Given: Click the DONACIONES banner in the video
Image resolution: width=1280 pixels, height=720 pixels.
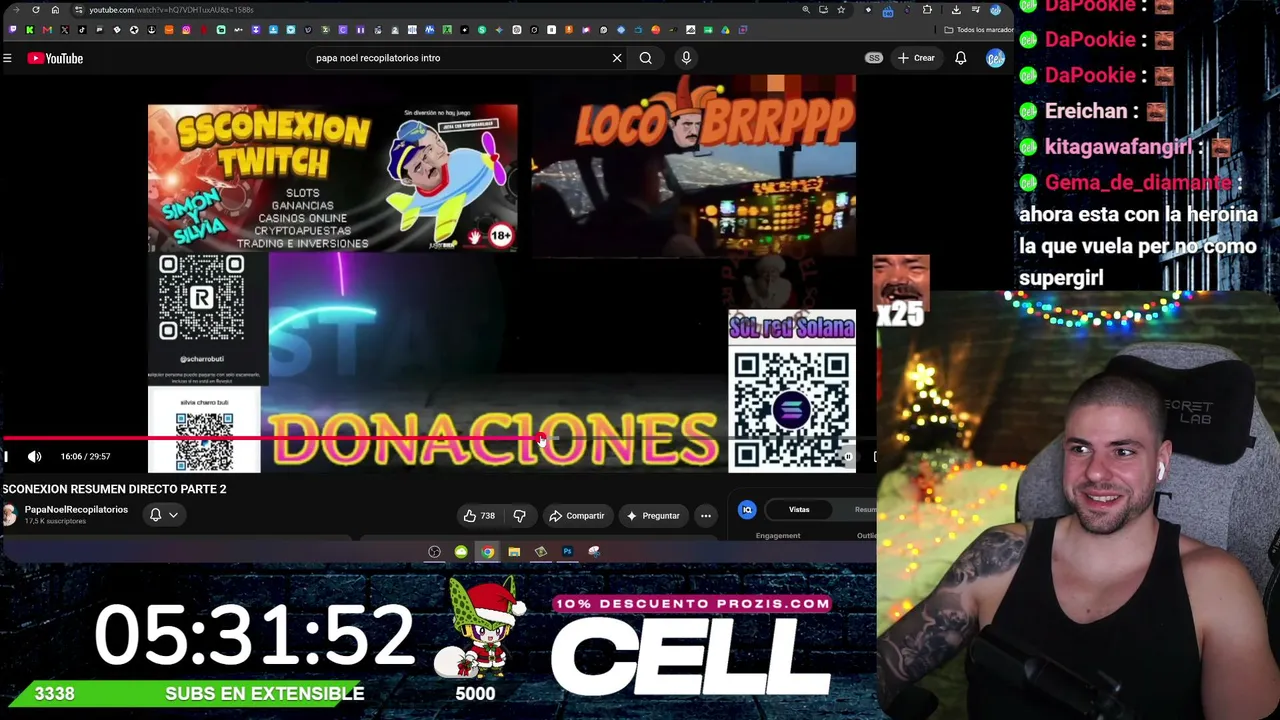Looking at the screenshot, I should 495,438.
